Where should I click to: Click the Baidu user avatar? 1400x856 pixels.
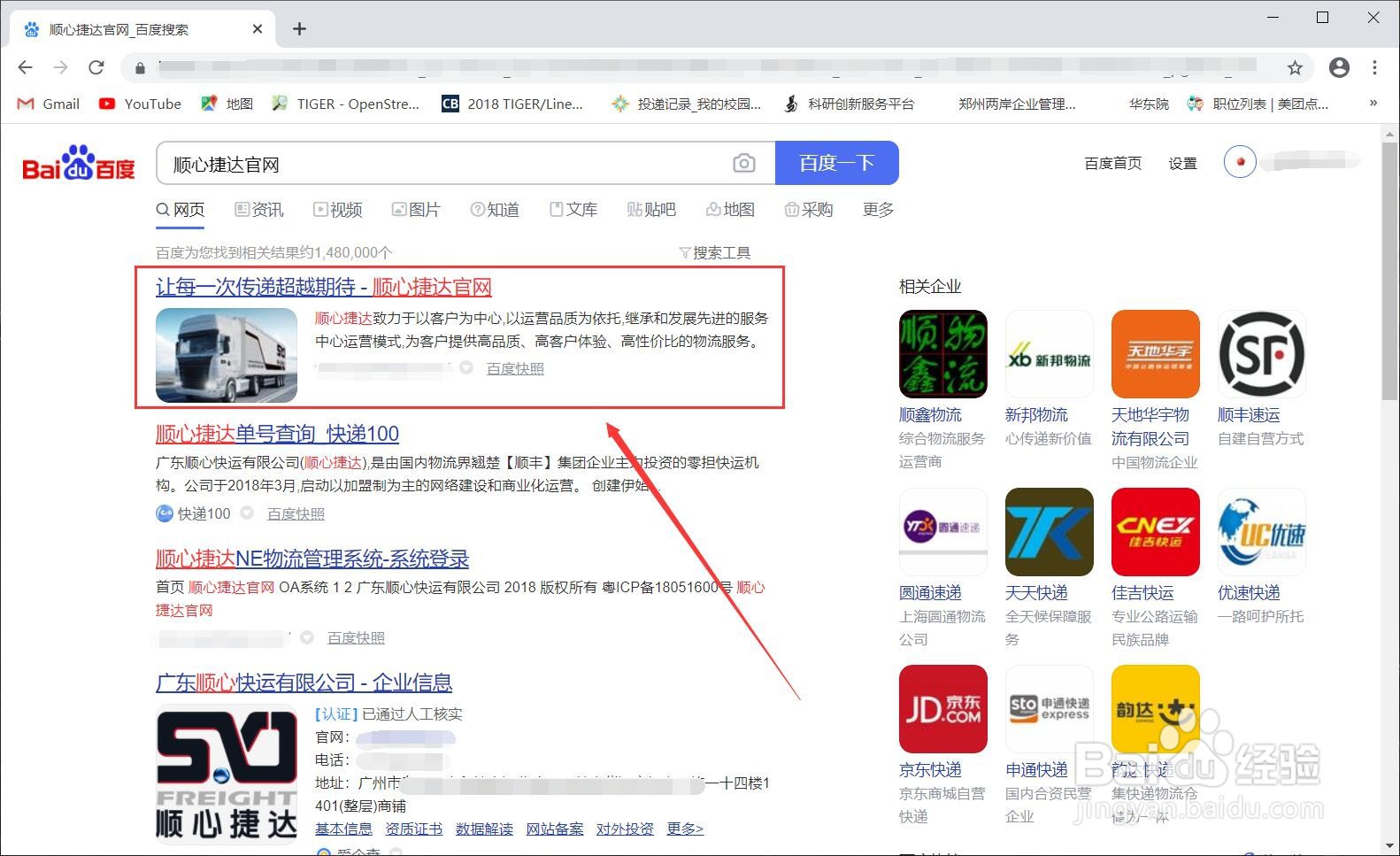pos(1240,161)
